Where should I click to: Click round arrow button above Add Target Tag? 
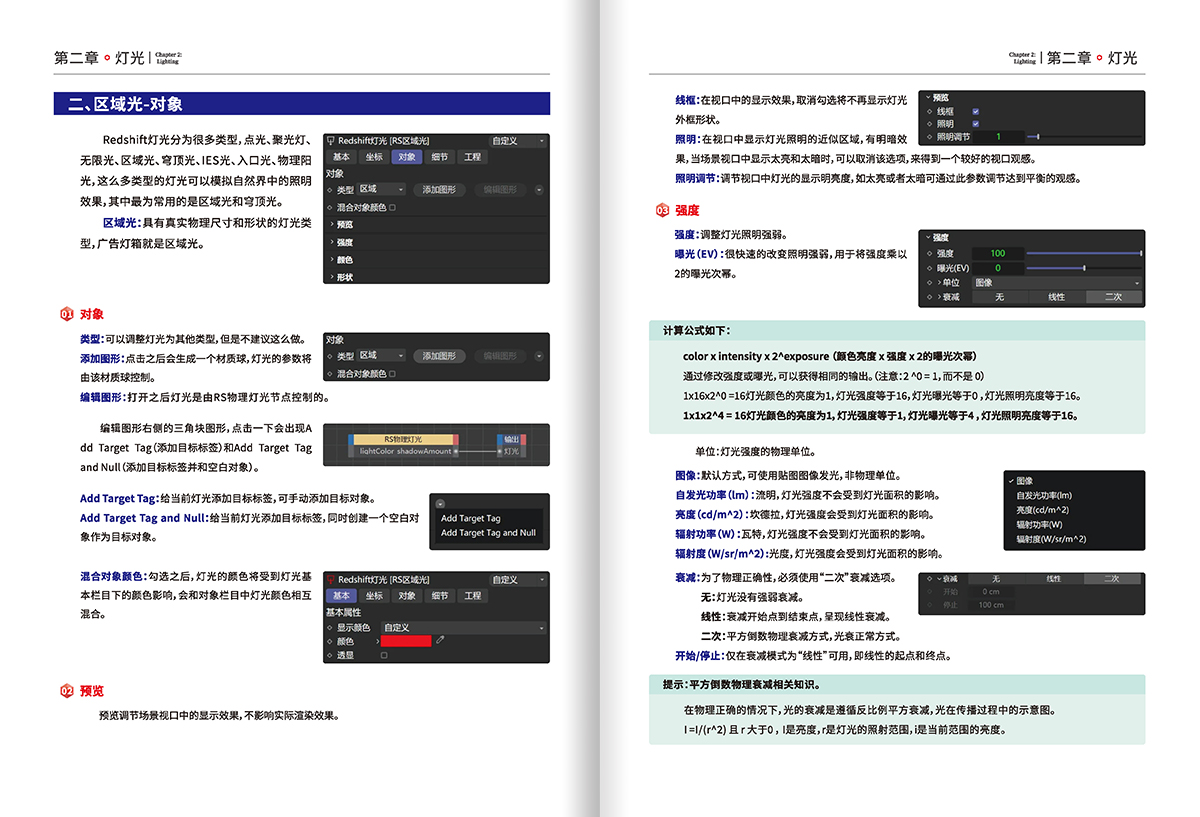click(x=441, y=503)
